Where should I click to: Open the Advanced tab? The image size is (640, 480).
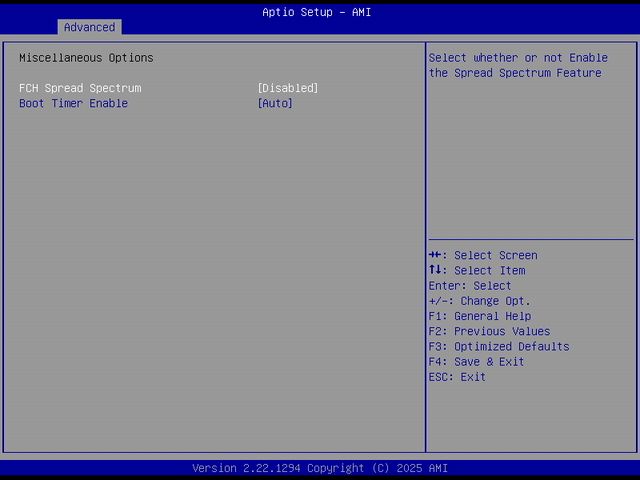point(89,27)
